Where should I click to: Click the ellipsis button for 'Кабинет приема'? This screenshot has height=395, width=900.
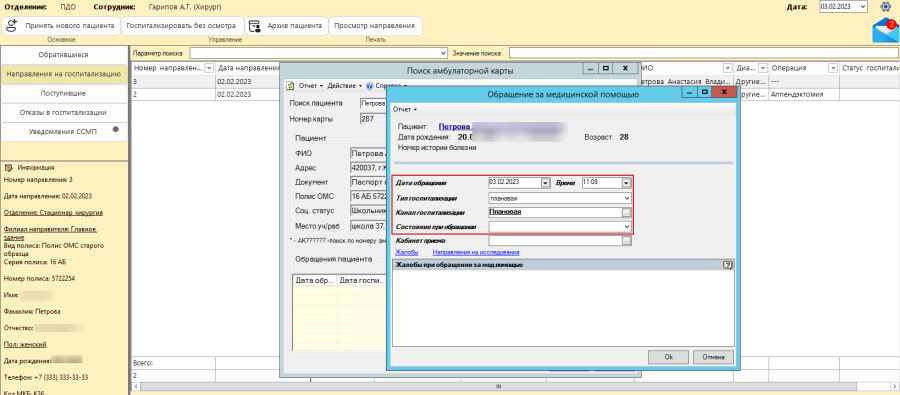[x=626, y=241]
